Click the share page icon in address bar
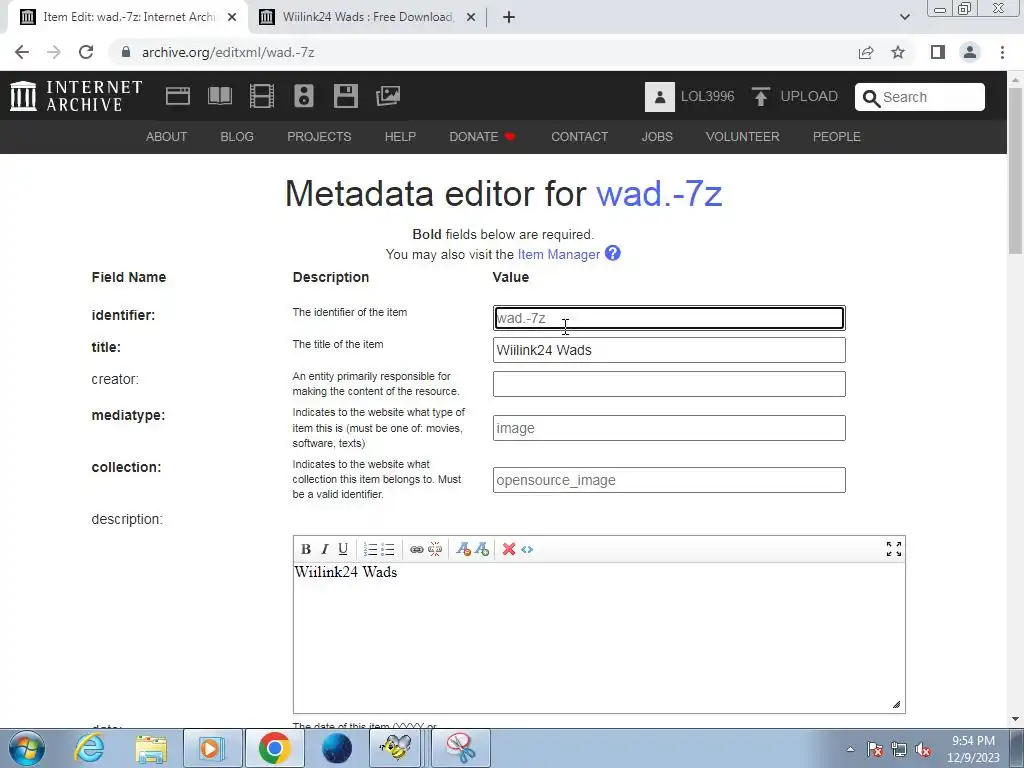Viewport: 1024px width, 768px height. [866, 52]
